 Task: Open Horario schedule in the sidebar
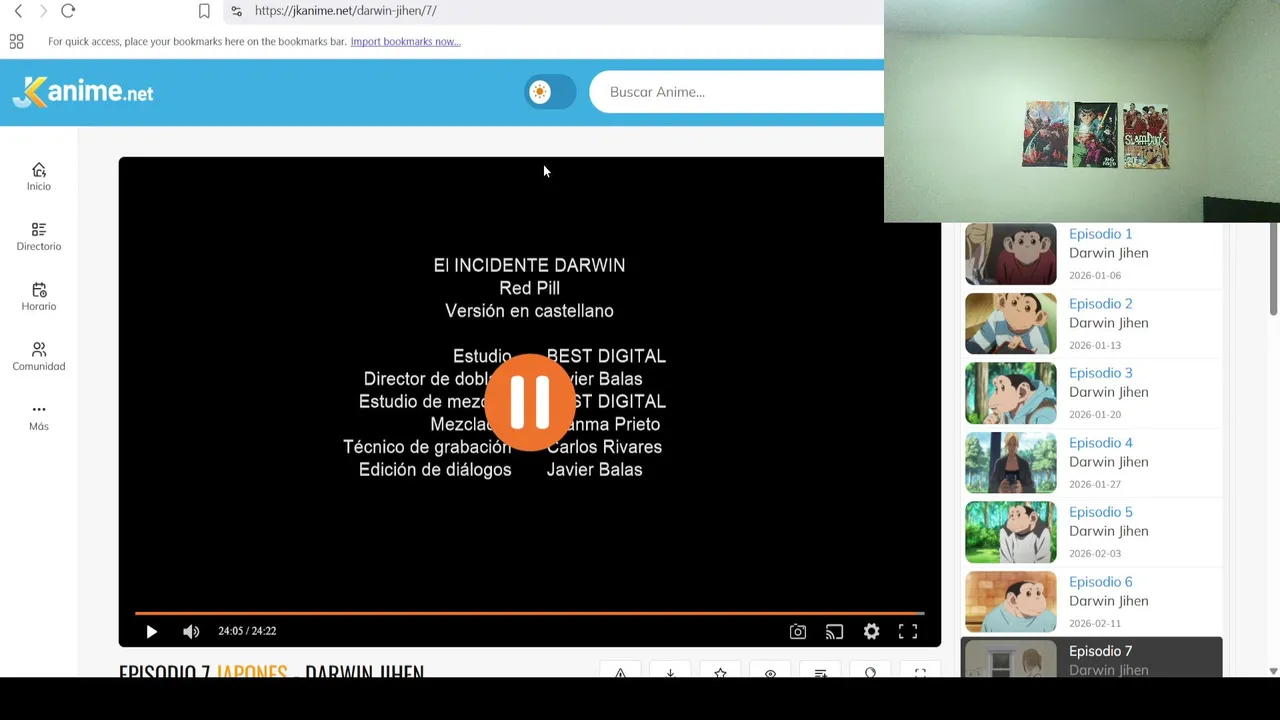[x=39, y=297]
